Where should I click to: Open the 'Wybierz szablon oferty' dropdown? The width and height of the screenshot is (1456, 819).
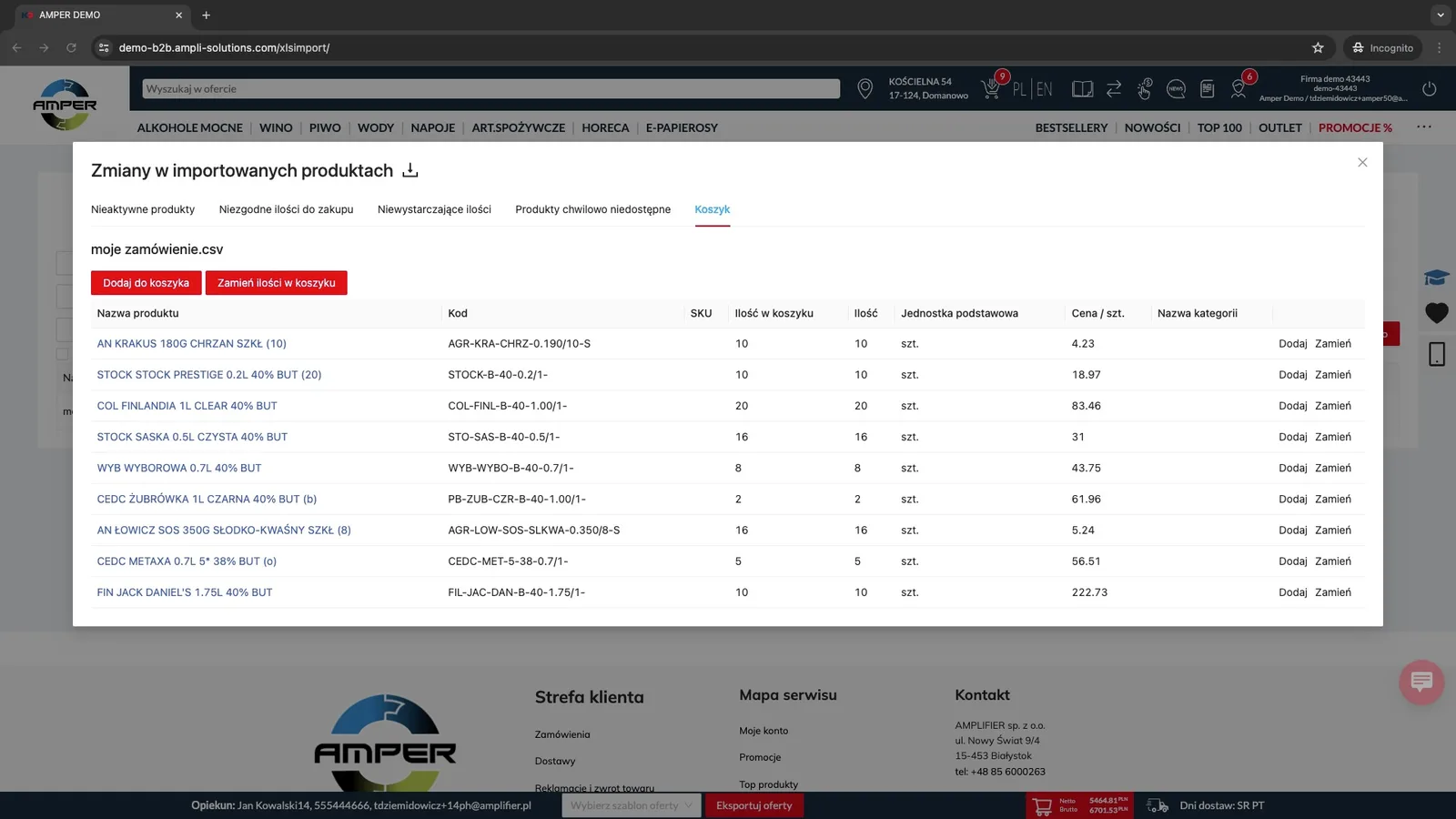coord(631,805)
